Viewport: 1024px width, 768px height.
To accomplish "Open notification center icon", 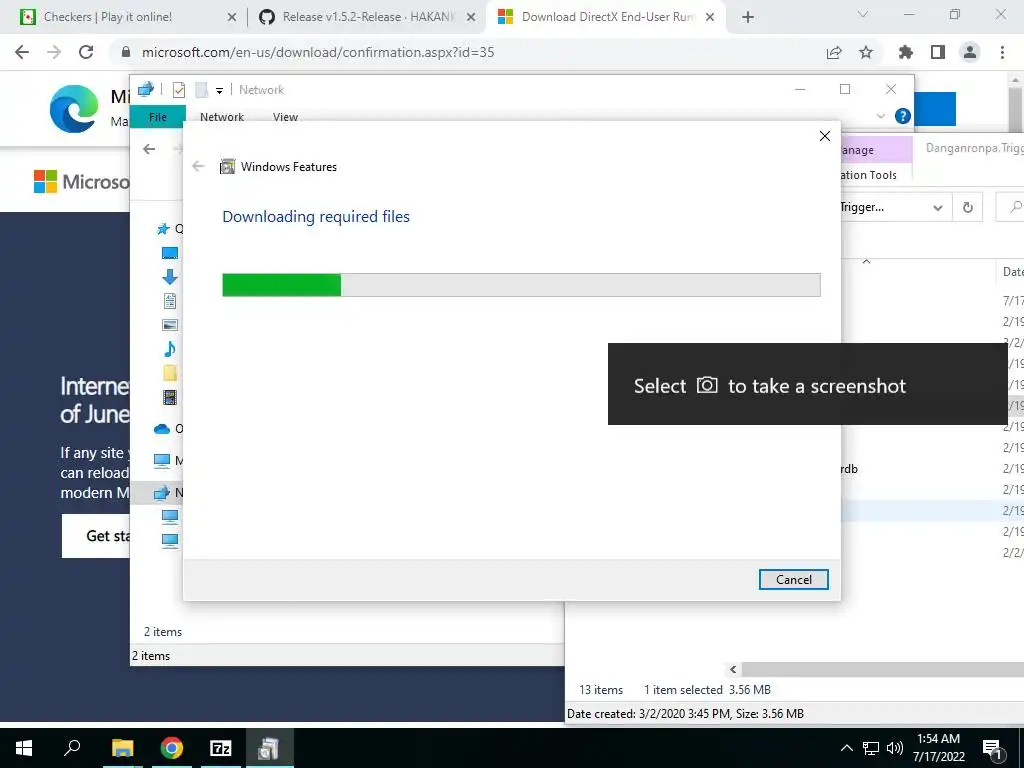I will click(x=992, y=749).
